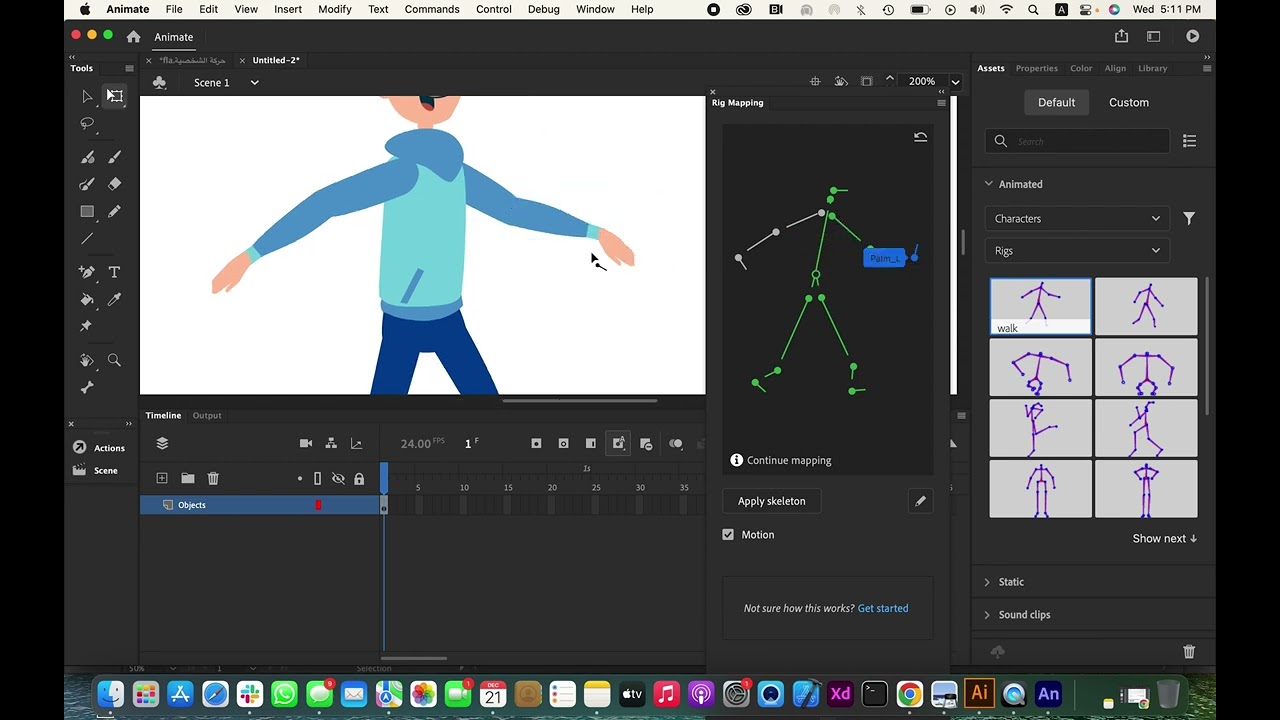Select the Eyedropper tool
This screenshot has height=720, width=1280.
click(x=114, y=299)
